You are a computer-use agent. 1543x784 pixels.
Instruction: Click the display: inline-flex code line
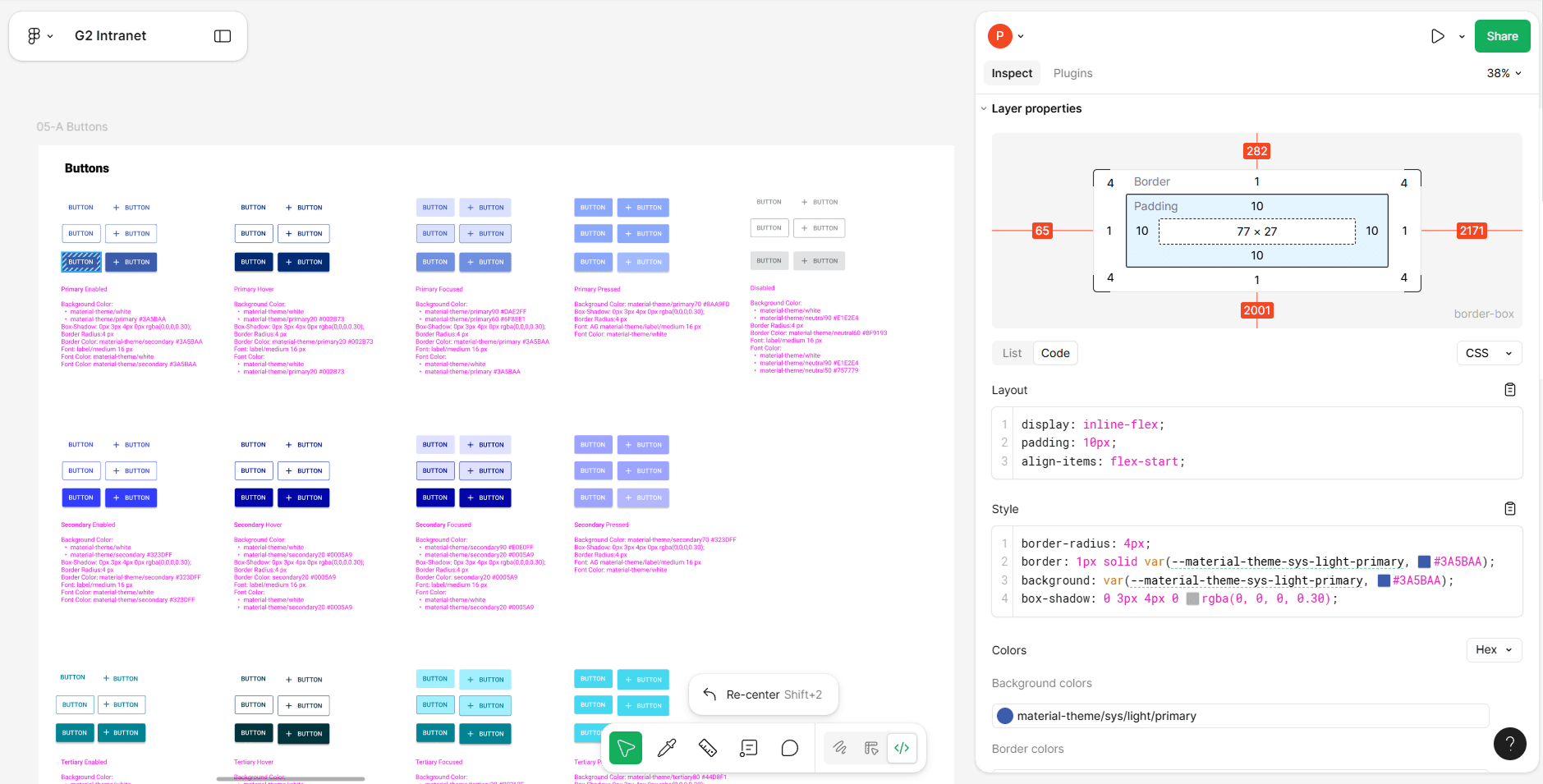(1092, 424)
